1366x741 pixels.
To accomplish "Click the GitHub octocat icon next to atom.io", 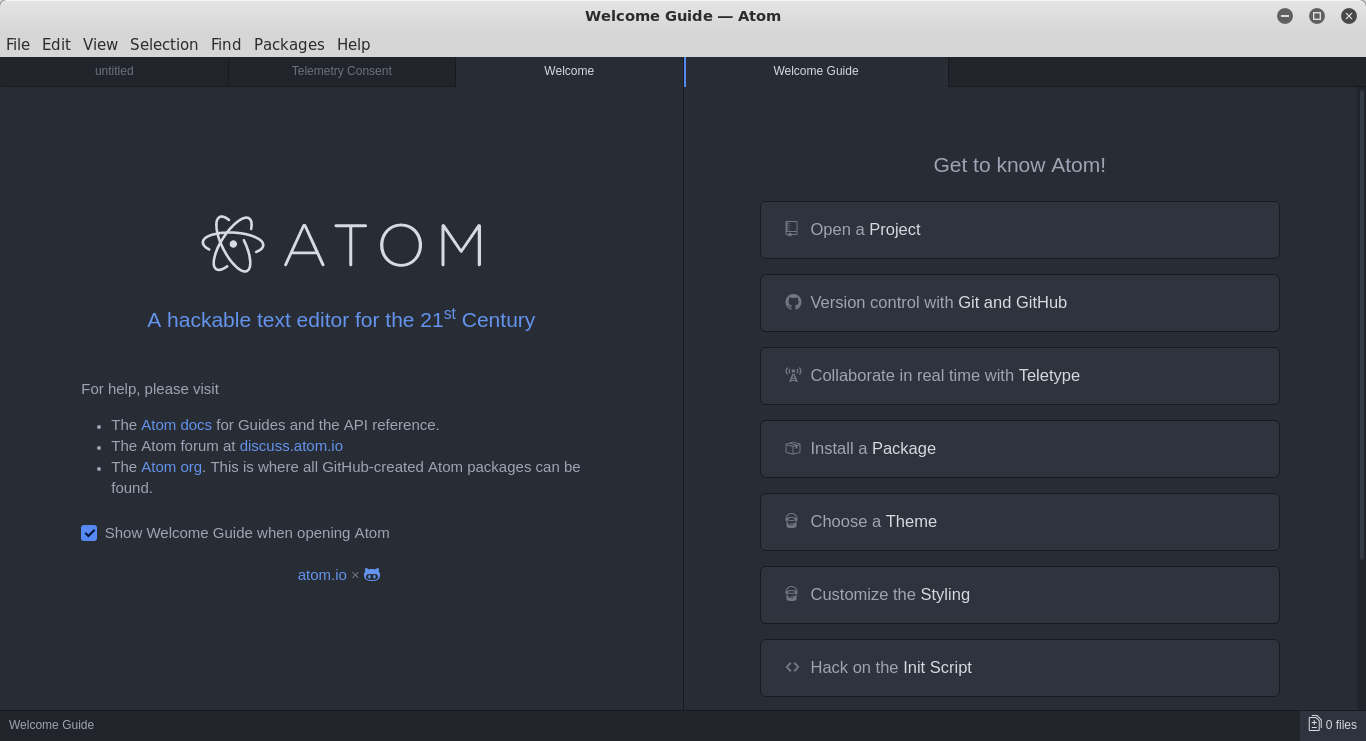I will [372, 575].
